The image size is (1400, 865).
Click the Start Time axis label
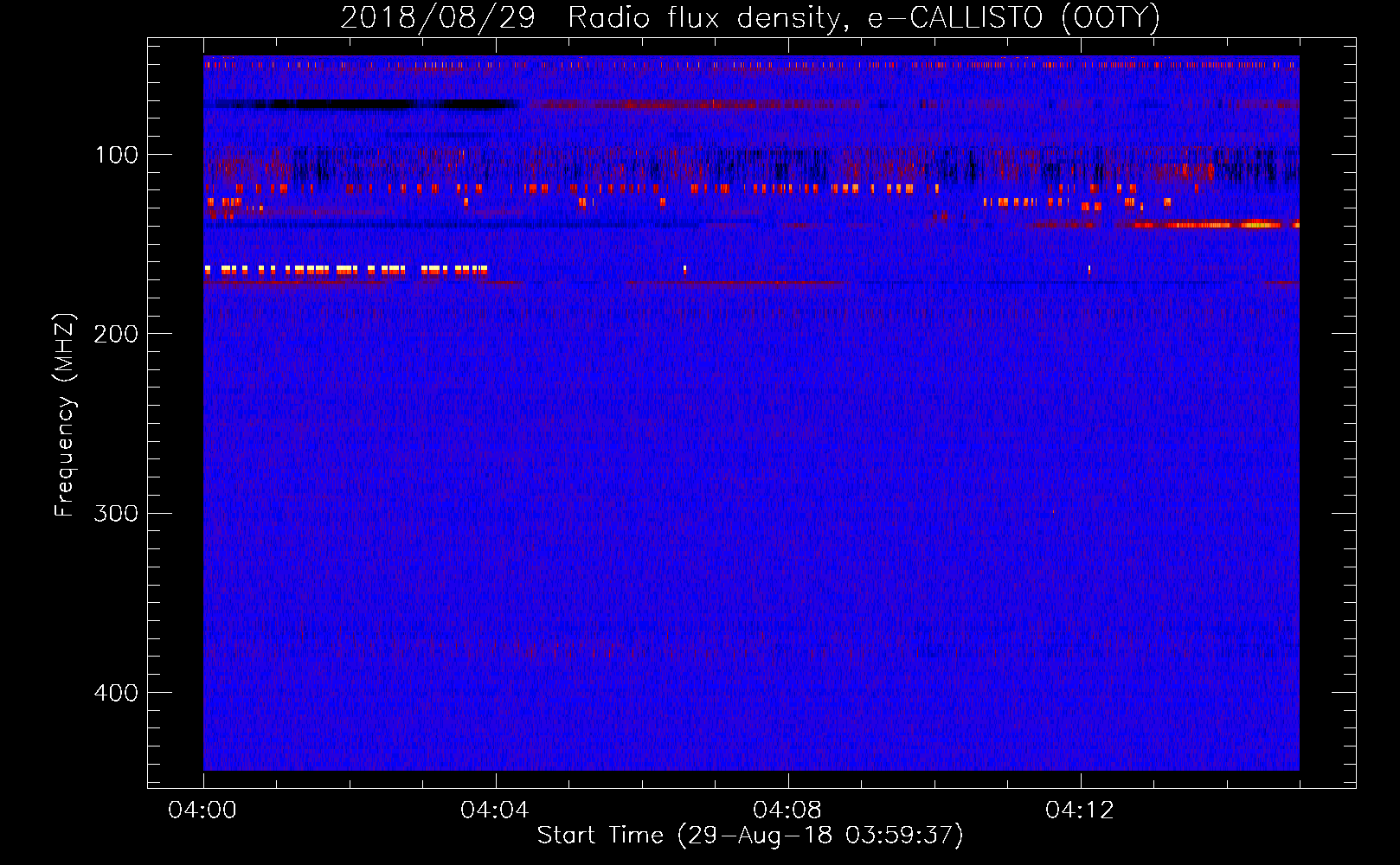(750, 836)
